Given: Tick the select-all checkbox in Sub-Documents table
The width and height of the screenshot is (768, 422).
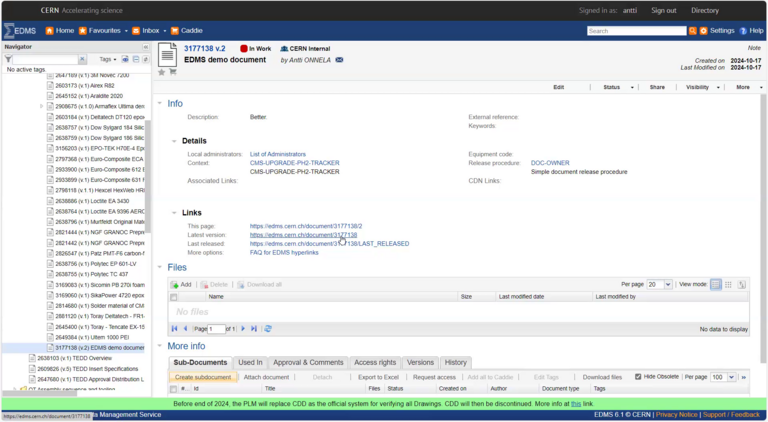Looking at the screenshot, I should coord(173,389).
